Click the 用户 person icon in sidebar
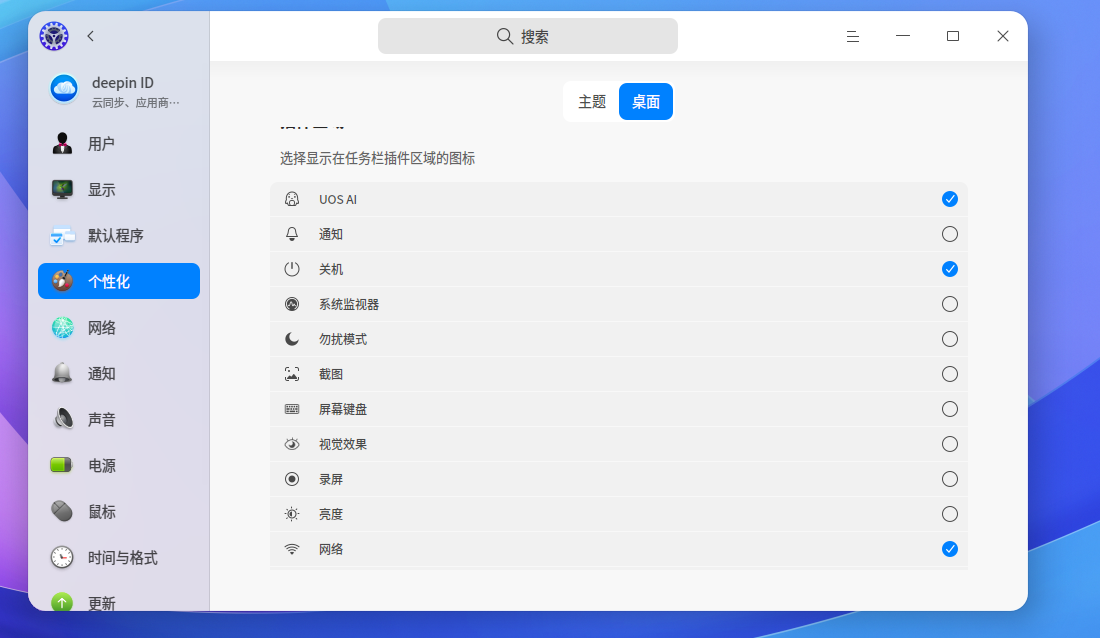 click(62, 143)
